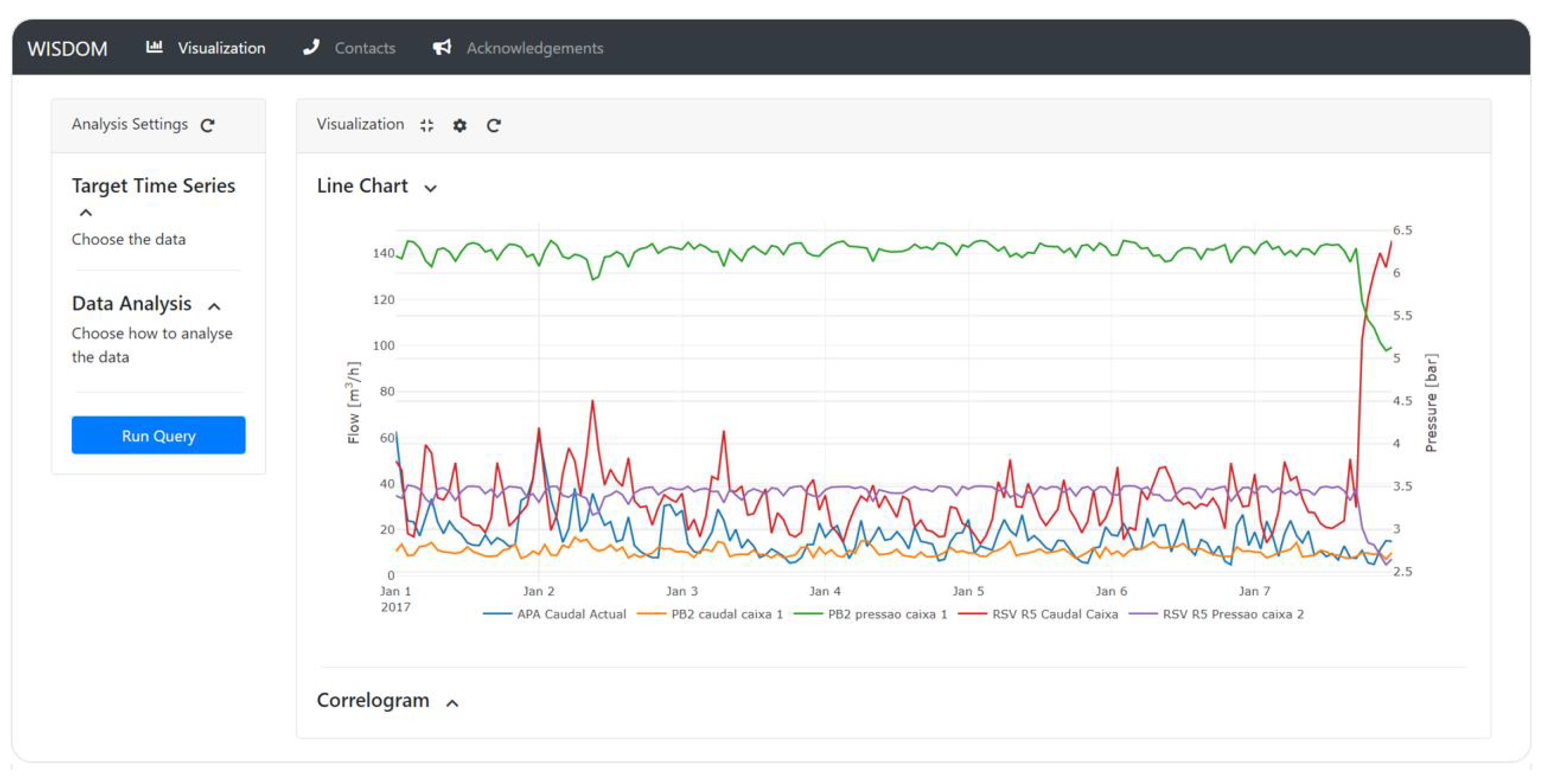Viewport: 1548px width, 784px height.
Task: Toggle PB2 caudal caixa 1 legend series
Action: 726,614
